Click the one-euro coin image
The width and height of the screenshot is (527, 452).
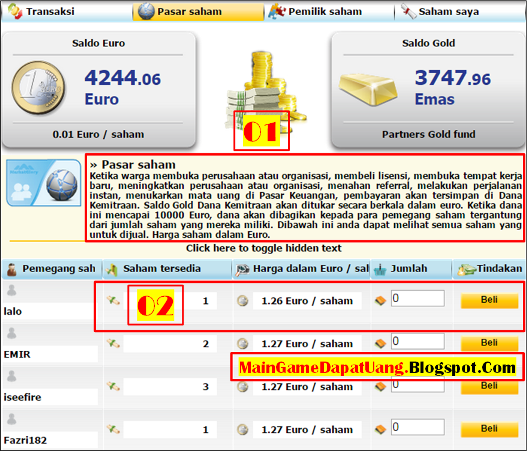pyautogui.click(x=38, y=88)
